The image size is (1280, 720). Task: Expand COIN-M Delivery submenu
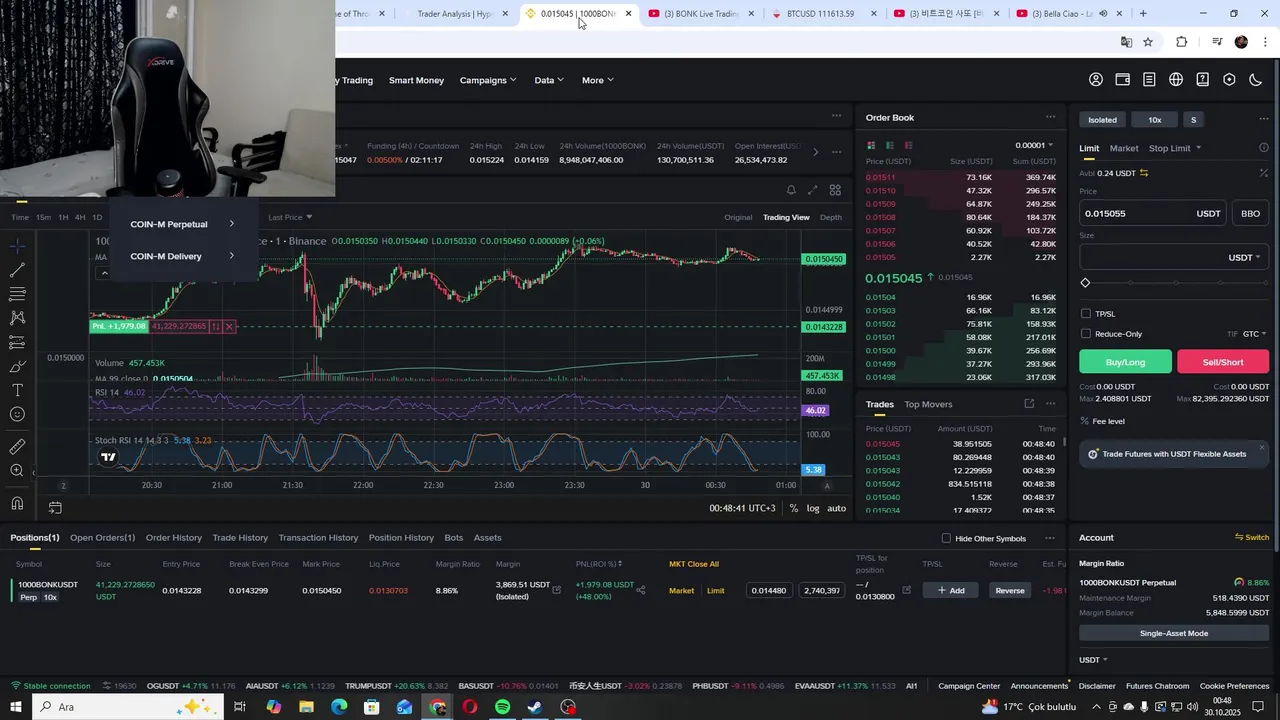click(182, 256)
